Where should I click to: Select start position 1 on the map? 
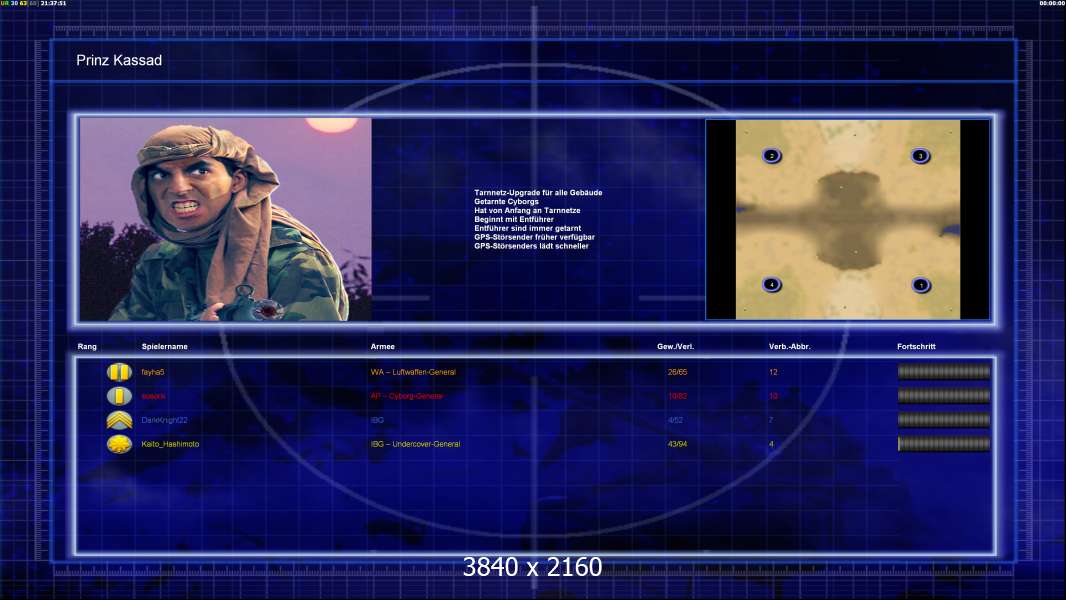pos(921,285)
